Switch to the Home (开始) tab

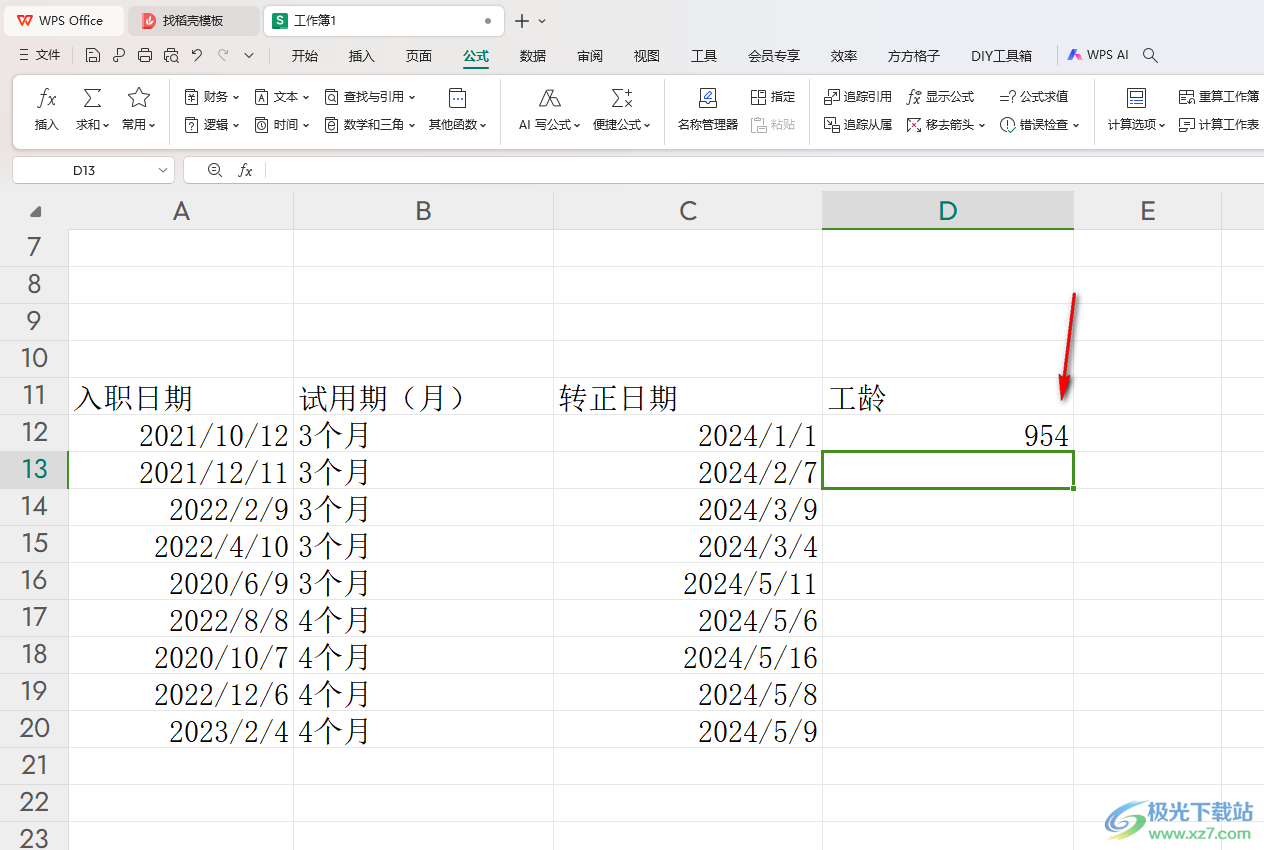pyautogui.click(x=305, y=56)
